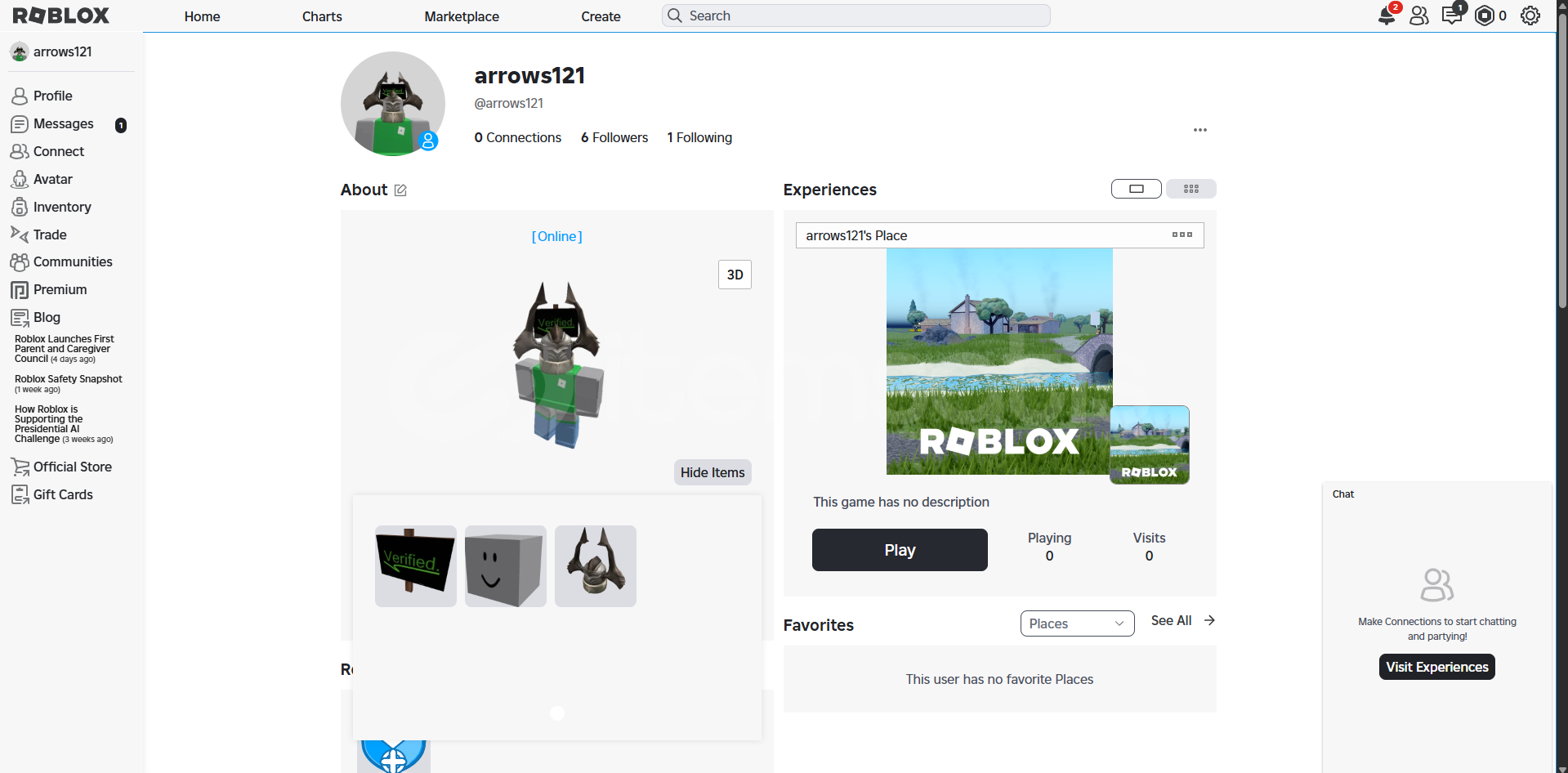Screen dimensions: 1568x773
Task: Click the Avatar sidebar icon
Action: click(x=20, y=180)
